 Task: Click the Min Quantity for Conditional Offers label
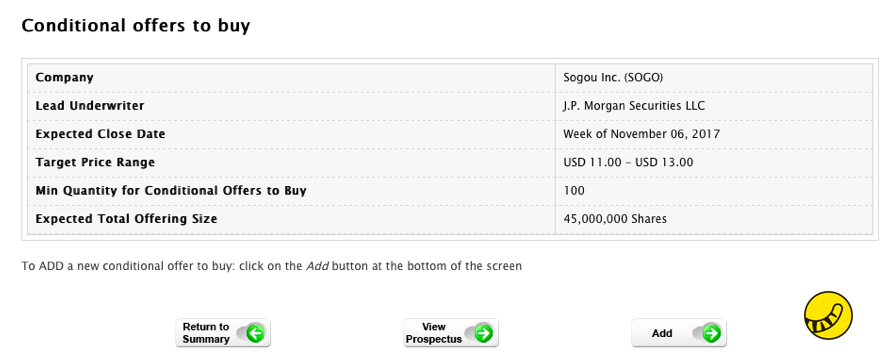click(x=171, y=190)
